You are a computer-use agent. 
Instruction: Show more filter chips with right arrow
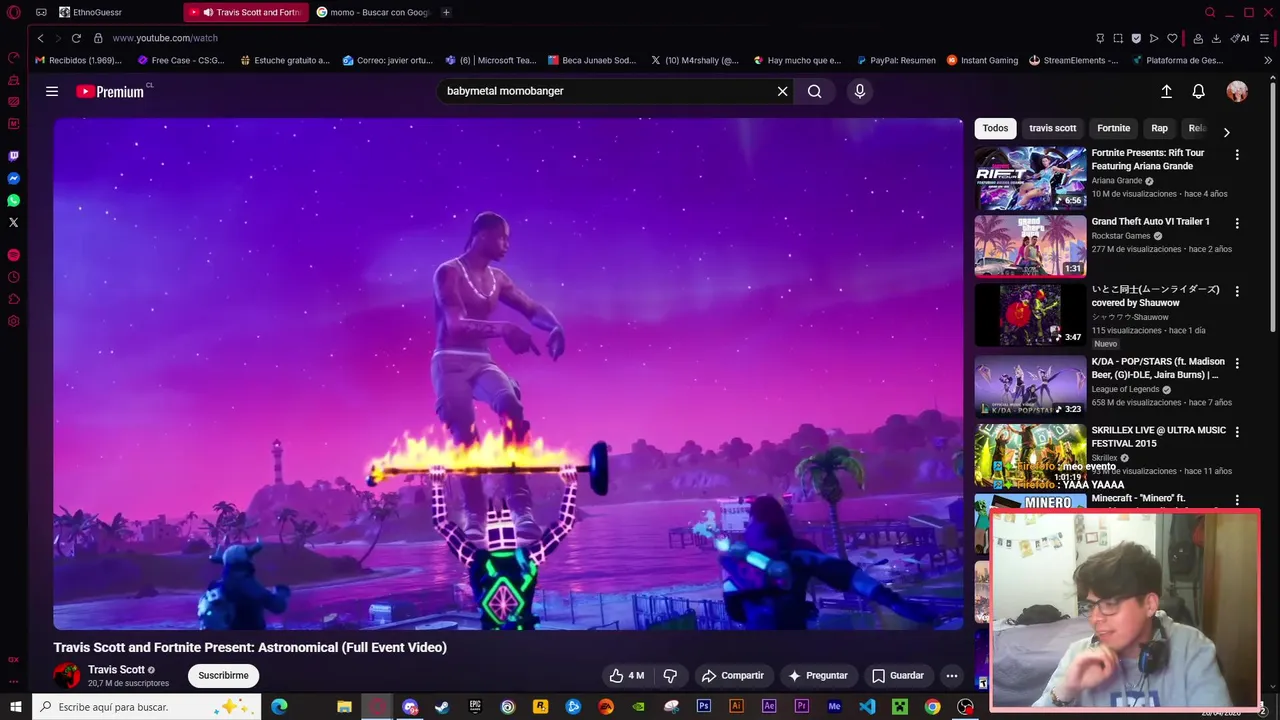click(x=1226, y=132)
